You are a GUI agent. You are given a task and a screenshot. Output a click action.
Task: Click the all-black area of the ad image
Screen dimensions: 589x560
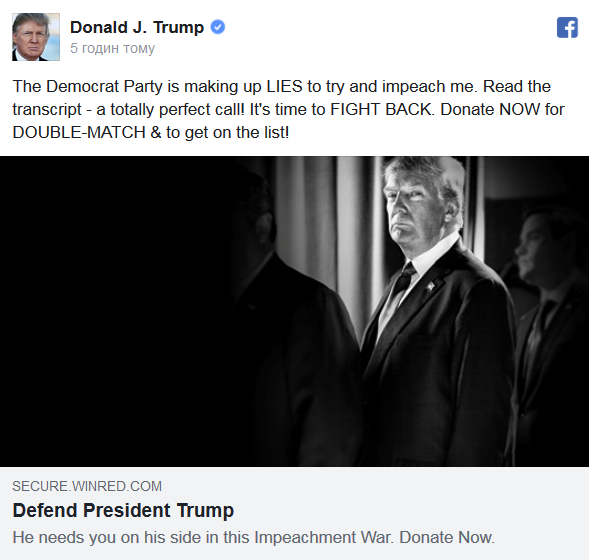point(113,311)
